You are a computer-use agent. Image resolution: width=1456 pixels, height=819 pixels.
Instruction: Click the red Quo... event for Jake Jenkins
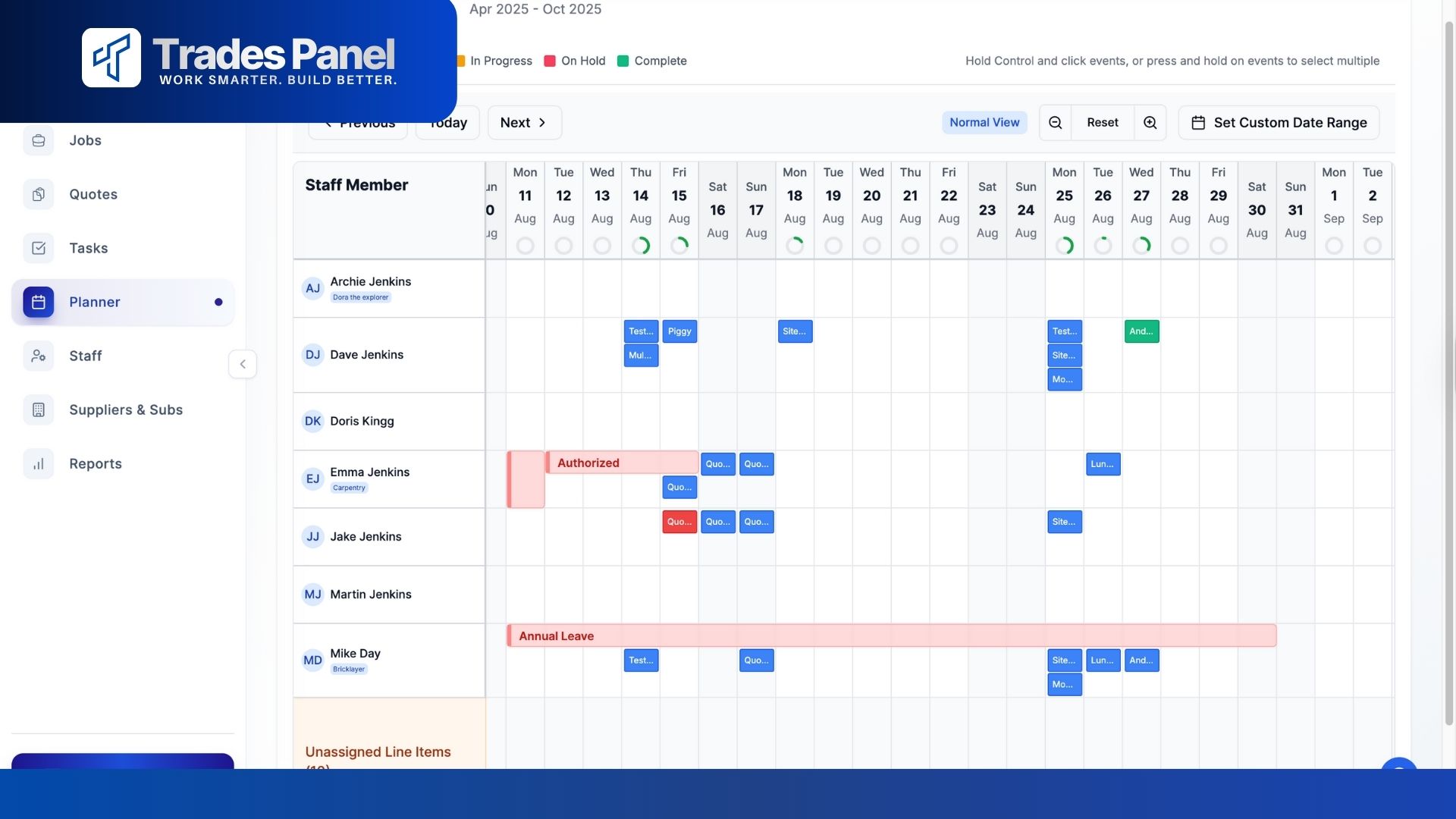(x=679, y=522)
